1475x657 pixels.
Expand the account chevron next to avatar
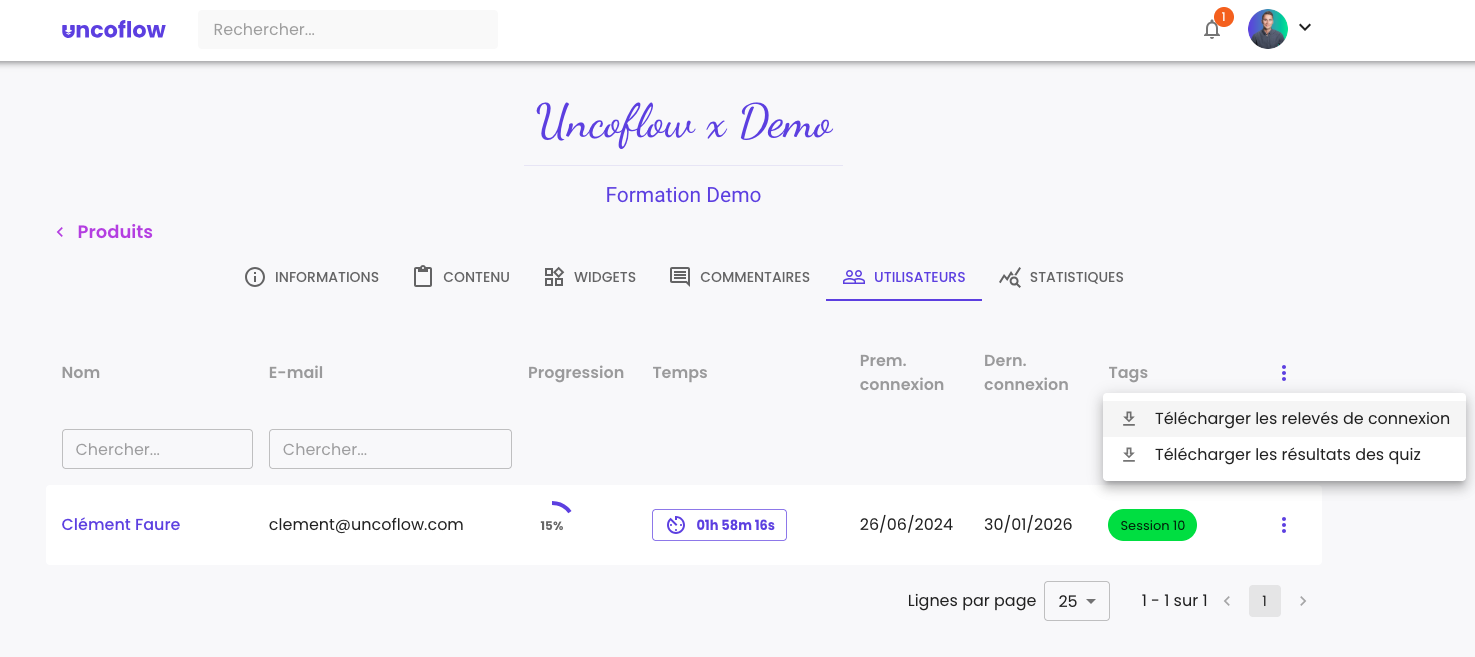1304,28
